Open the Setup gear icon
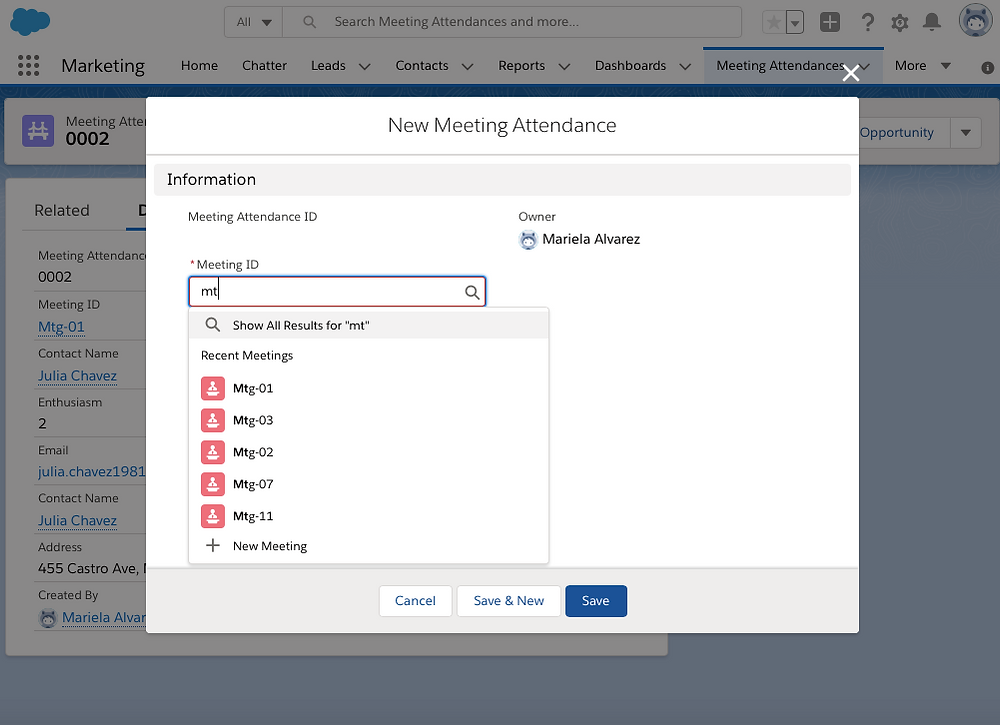1000x725 pixels. pyautogui.click(x=900, y=23)
